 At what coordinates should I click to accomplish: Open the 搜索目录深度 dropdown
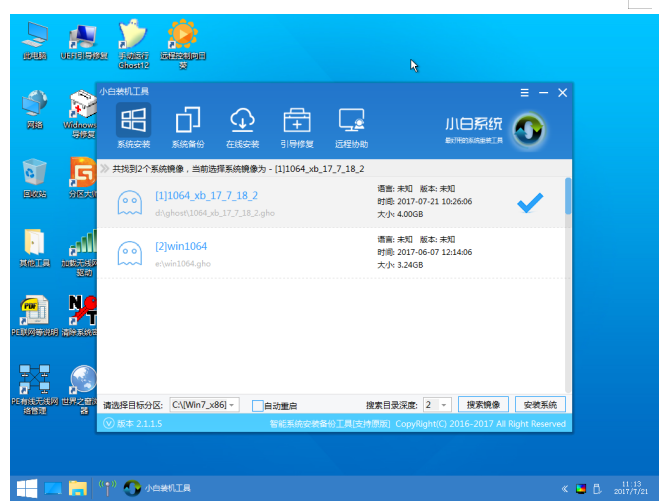437,405
